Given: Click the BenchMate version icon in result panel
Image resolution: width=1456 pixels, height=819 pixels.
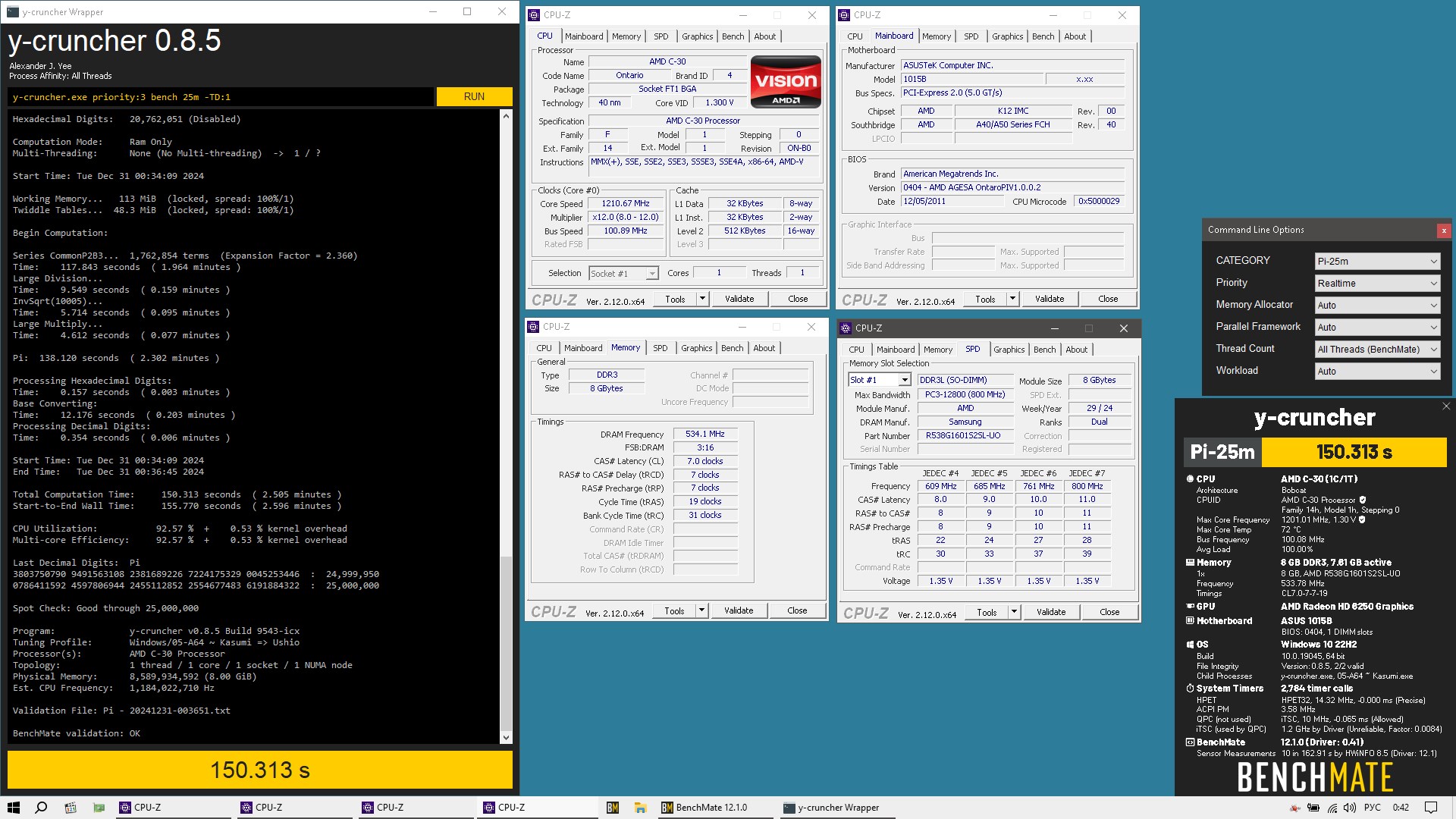Looking at the screenshot, I should [x=1190, y=742].
